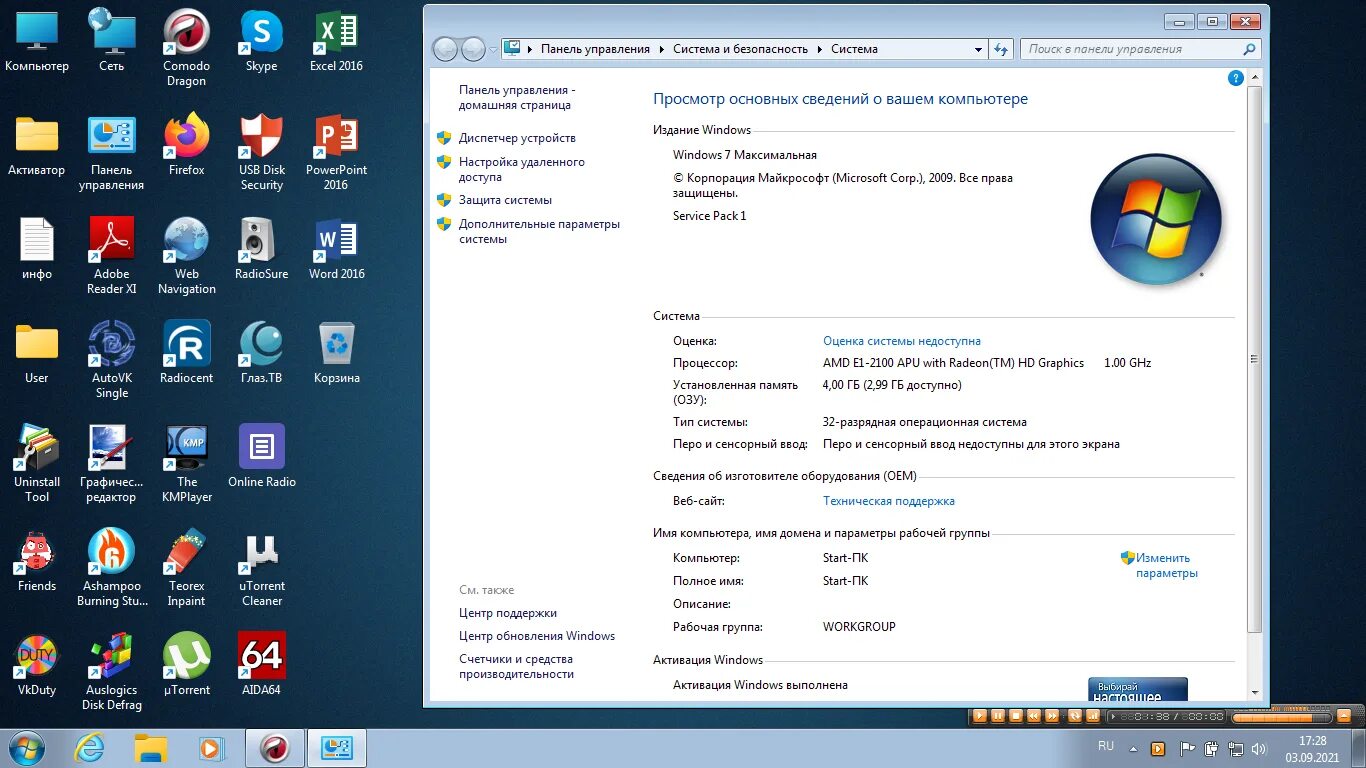Open Защита системы link

pos(505,200)
